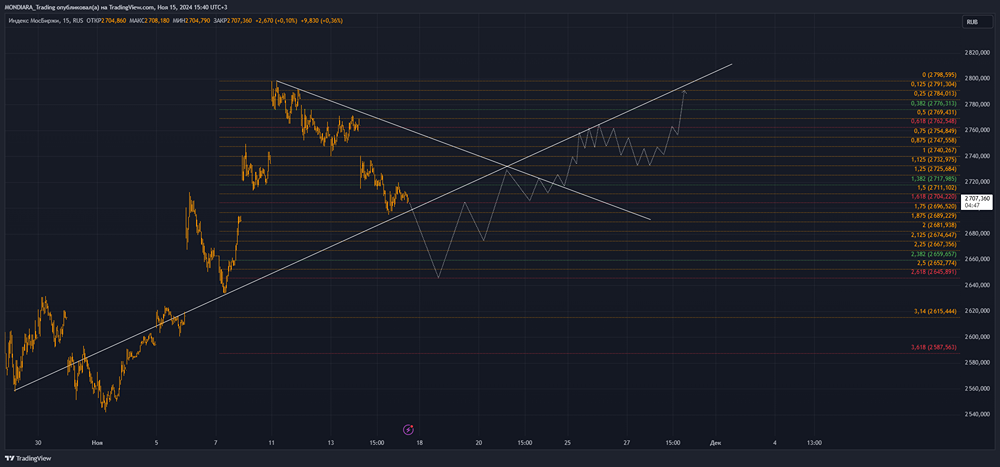Image resolution: width=1000 pixels, height=467 pixels.
Task: Click the 13:00 label on time axis
Action: pos(814,442)
